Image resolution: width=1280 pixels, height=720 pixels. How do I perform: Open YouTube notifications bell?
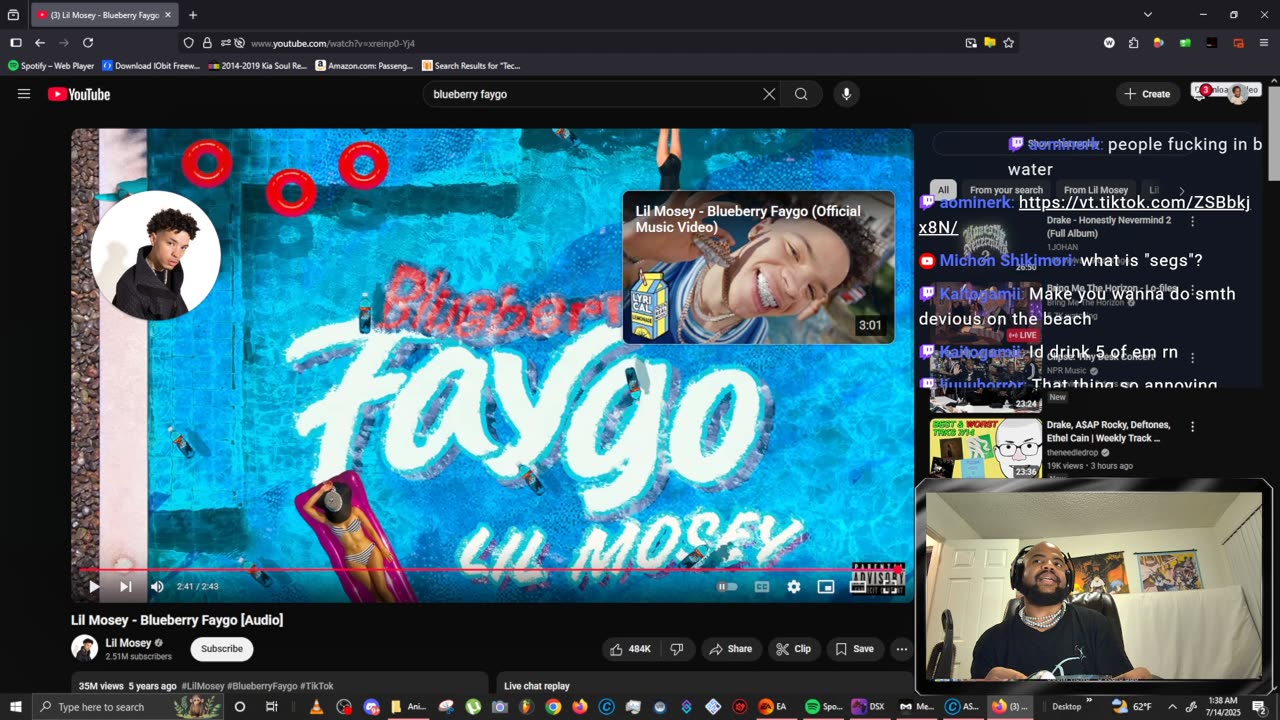[1200, 94]
